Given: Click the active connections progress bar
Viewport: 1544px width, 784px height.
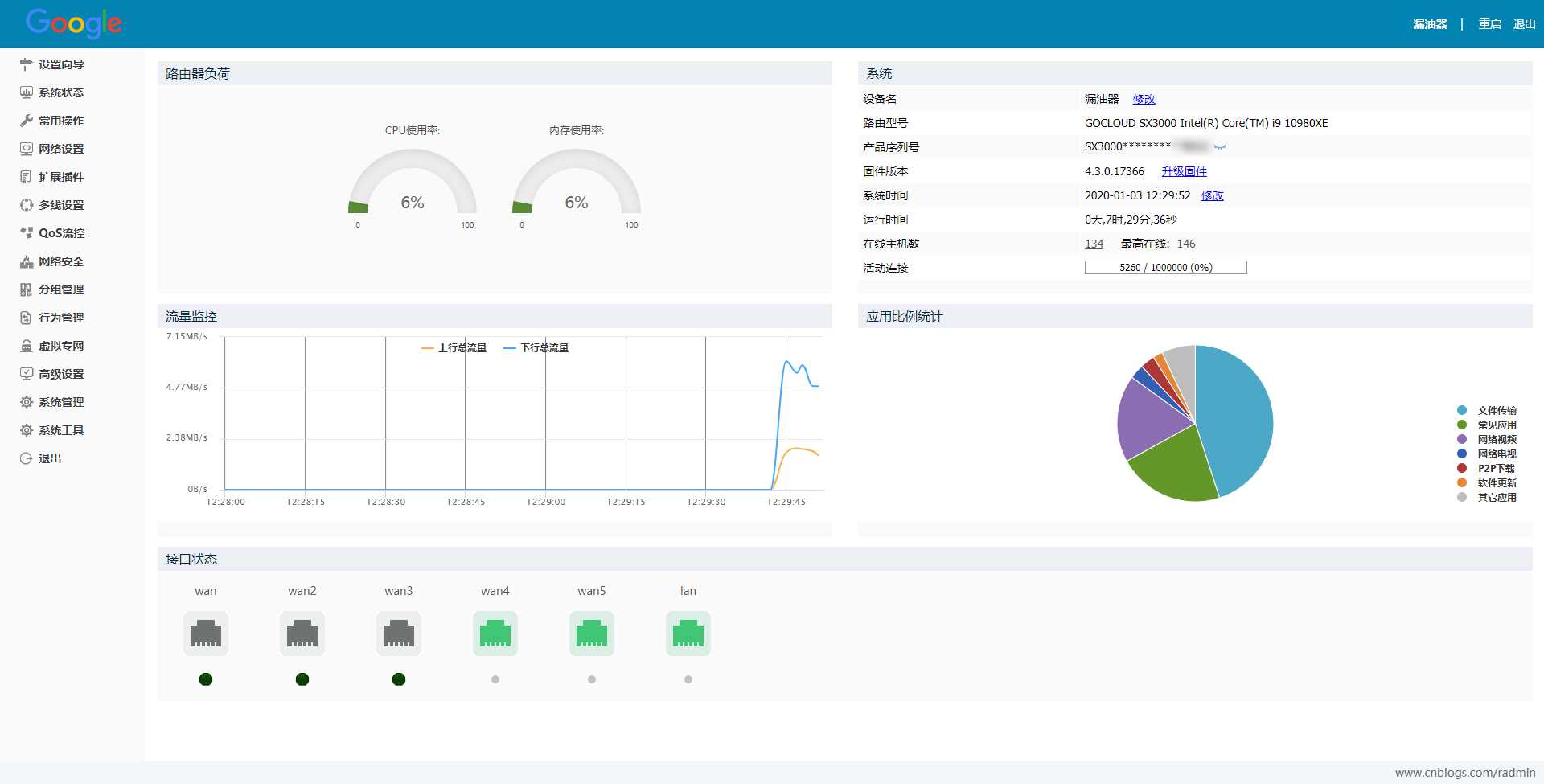Looking at the screenshot, I should 1165,268.
